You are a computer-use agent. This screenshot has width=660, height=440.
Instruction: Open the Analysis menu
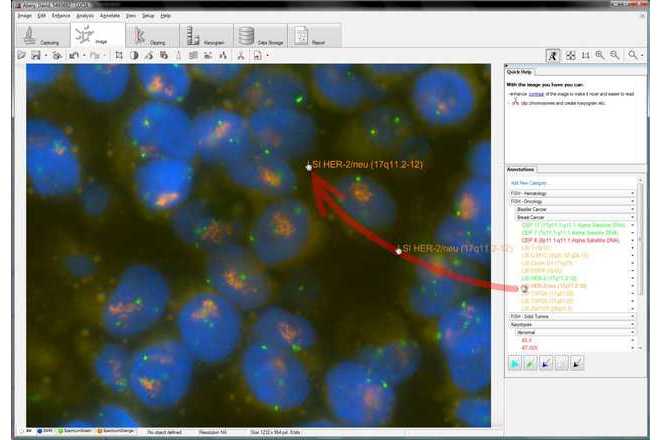pos(85,16)
